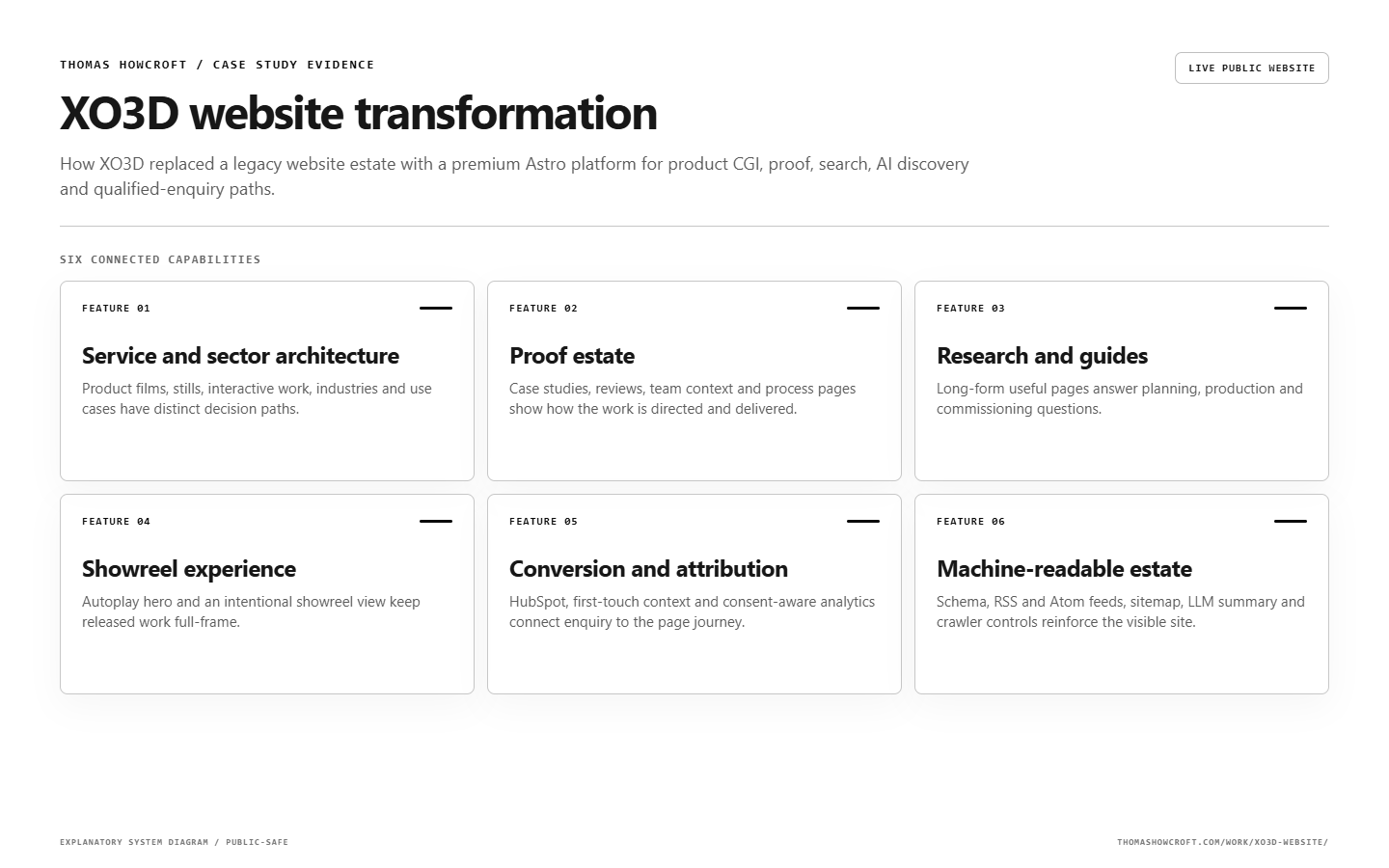The height and width of the screenshot is (868, 1389).
Task: Open the Machine-readable estate card title
Action: 1064,569
